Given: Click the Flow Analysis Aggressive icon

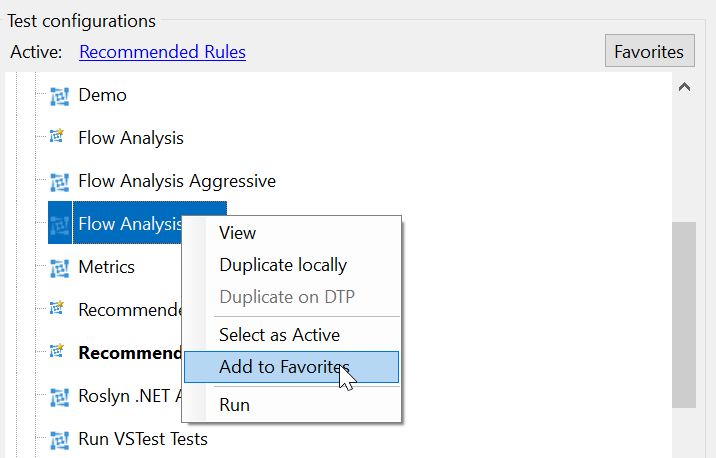Looking at the screenshot, I should click(59, 182).
